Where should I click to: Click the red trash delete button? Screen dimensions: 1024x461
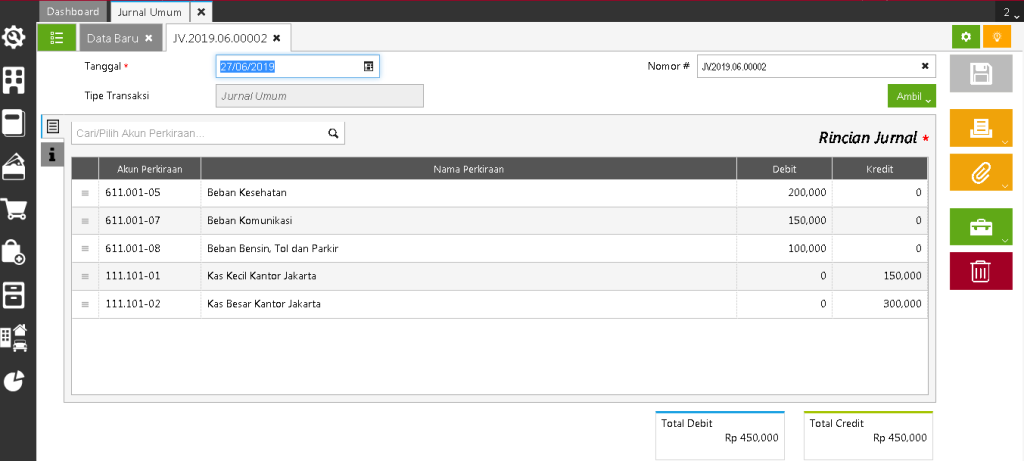980,271
